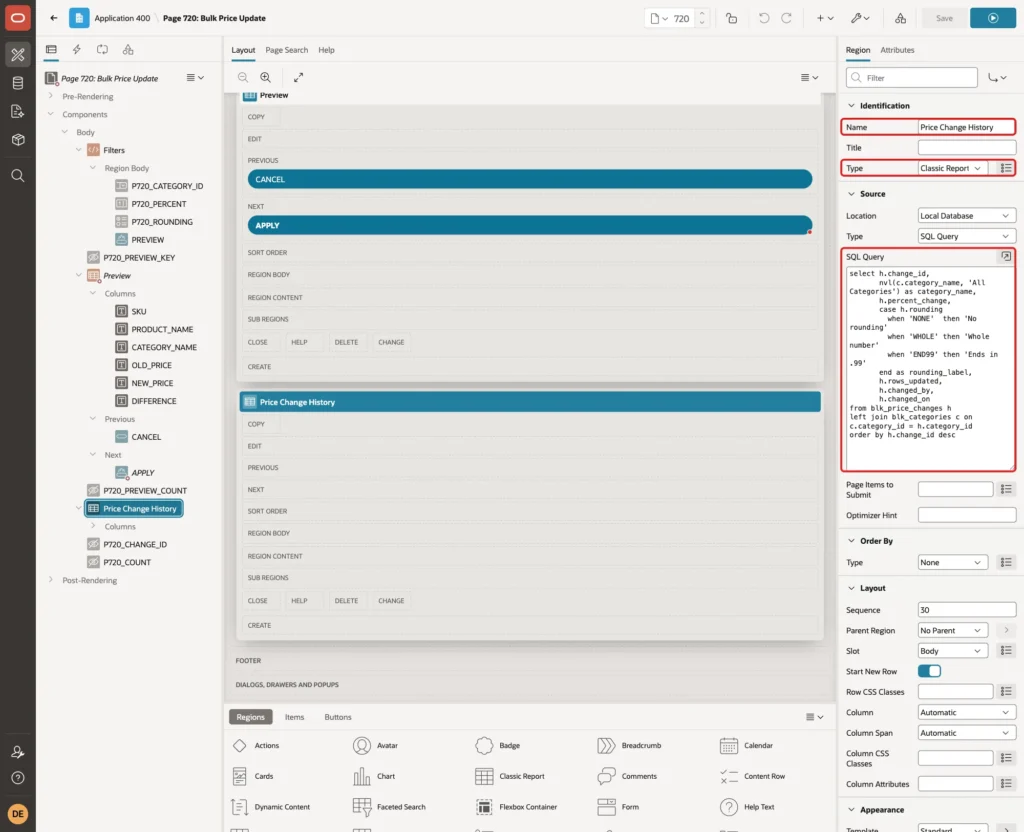Open the Shared Components tab in the tree pane
Viewport: 1024px width, 832px height.
point(128,50)
